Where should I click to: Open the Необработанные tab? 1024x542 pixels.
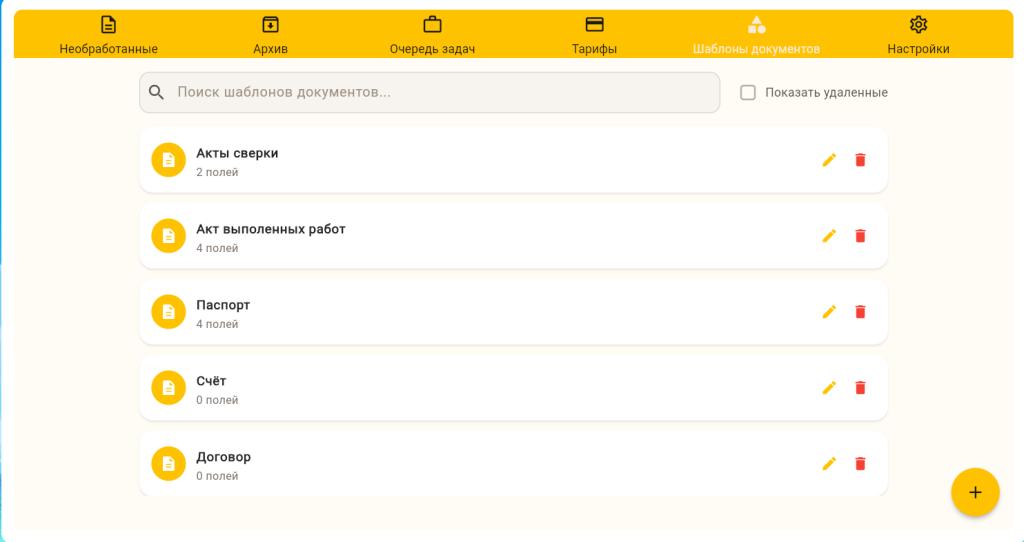108,35
